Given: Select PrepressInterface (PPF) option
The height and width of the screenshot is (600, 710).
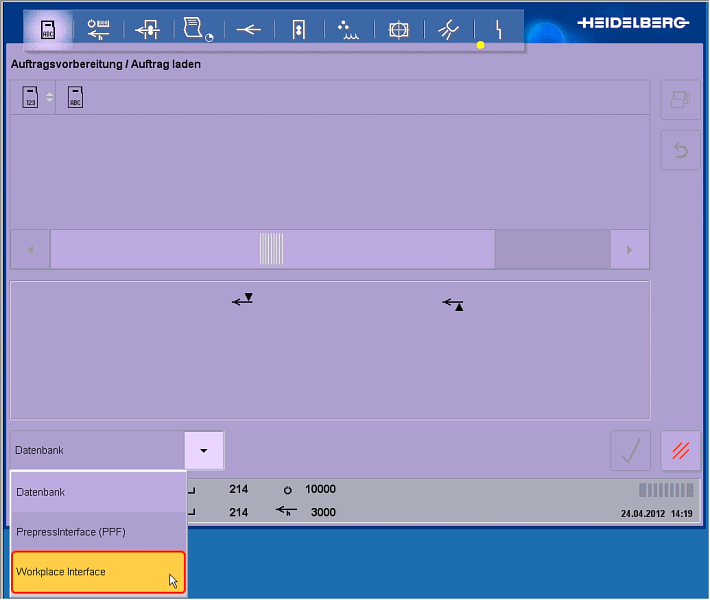Looking at the screenshot, I should point(98,532).
